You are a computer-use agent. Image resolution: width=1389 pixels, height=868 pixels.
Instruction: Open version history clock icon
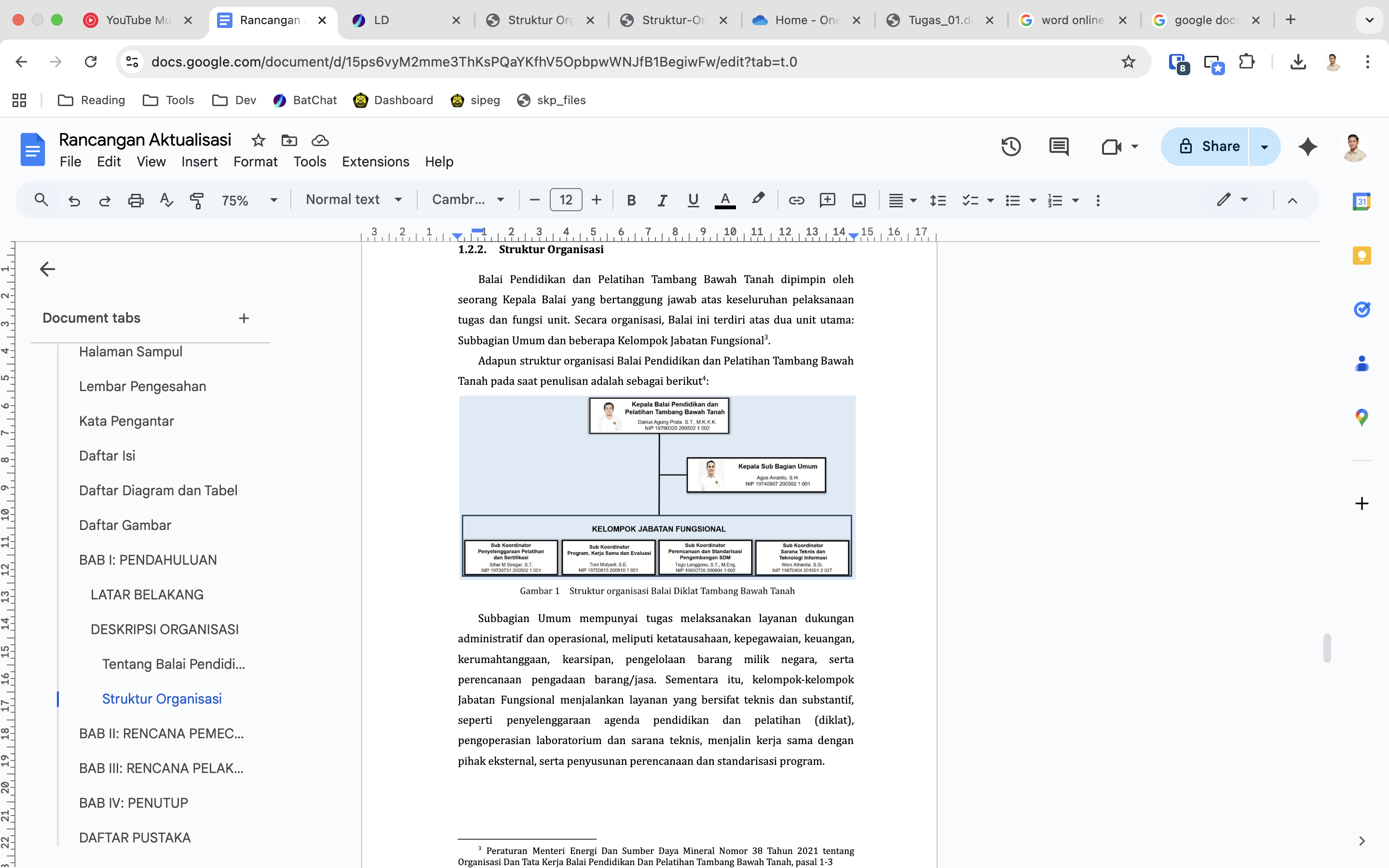[x=1011, y=147]
